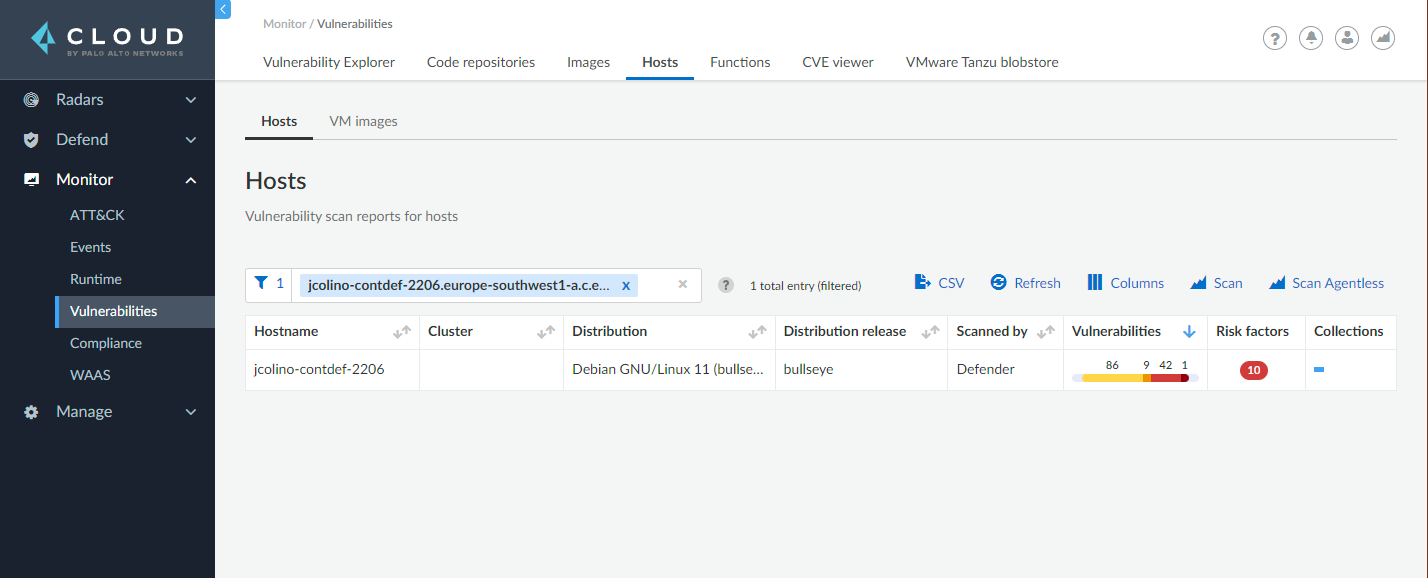Refresh the hosts vulnerability list
Image resolution: width=1428 pixels, height=578 pixels.
click(1025, 283)
